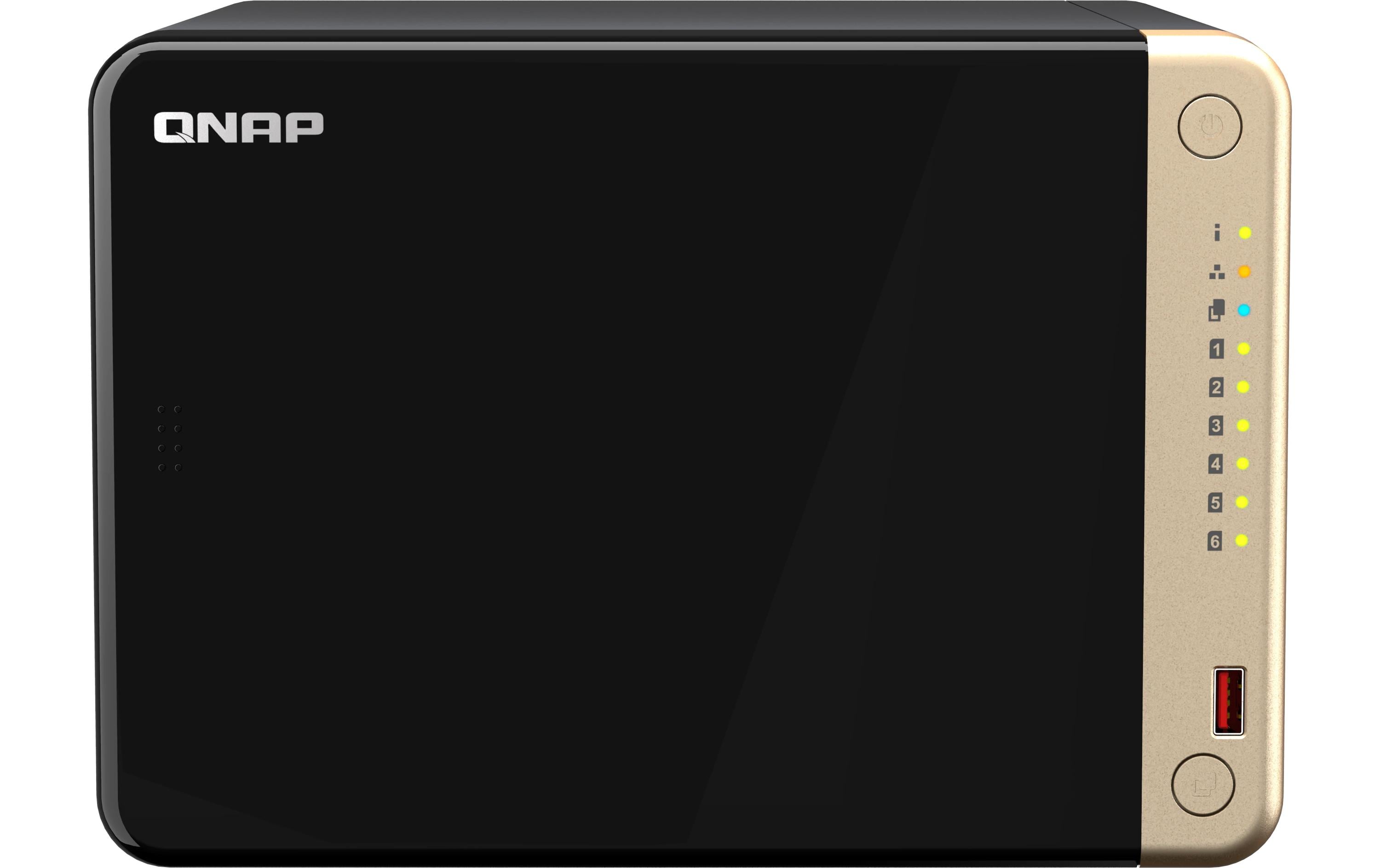Click the drive 3 label icon
Image resolution: width=1380 pixels, height=868 pixels.
click(x=1215, y=426)
